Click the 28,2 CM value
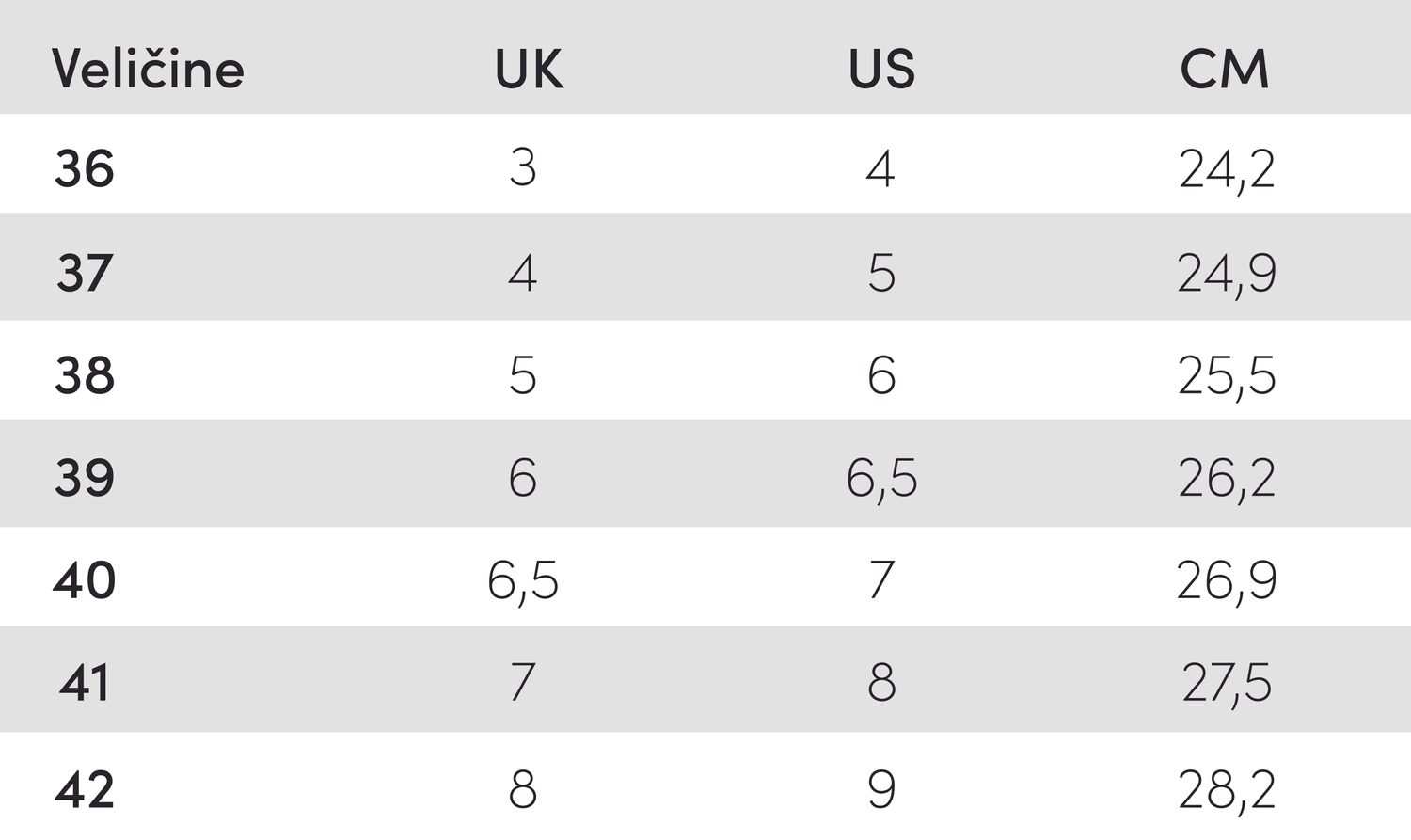This screenshot has height=840, width=1411. tap(1227, 791)
